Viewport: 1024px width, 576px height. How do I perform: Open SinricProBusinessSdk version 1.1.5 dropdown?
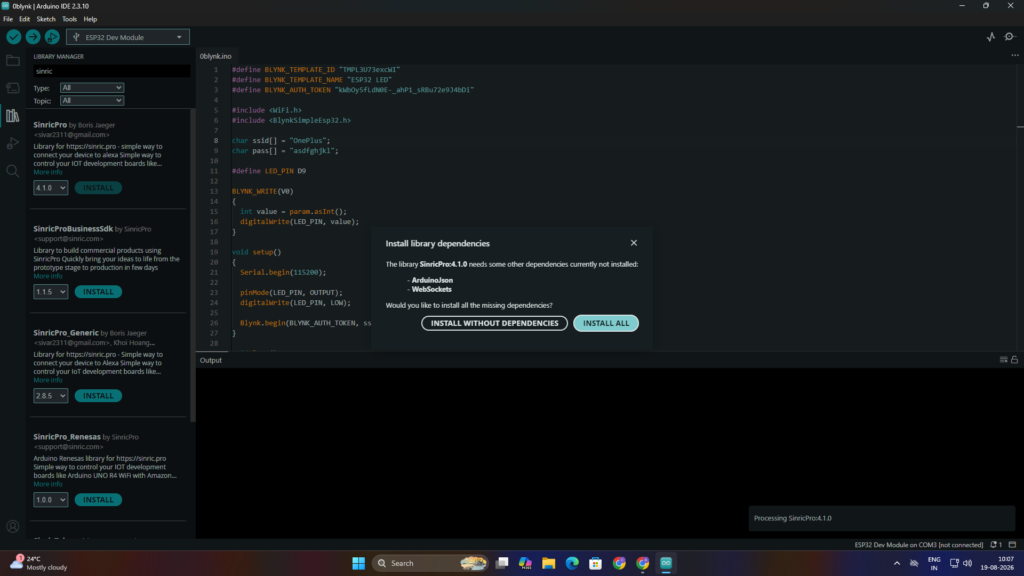tap(50, 292)
